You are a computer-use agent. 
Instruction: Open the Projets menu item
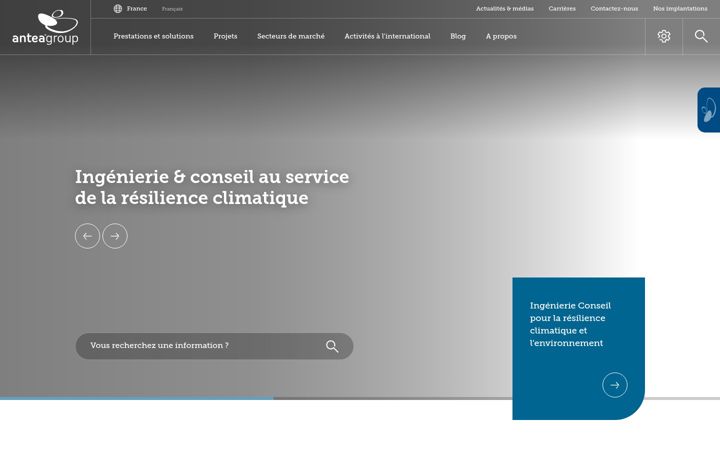[225, 36]
